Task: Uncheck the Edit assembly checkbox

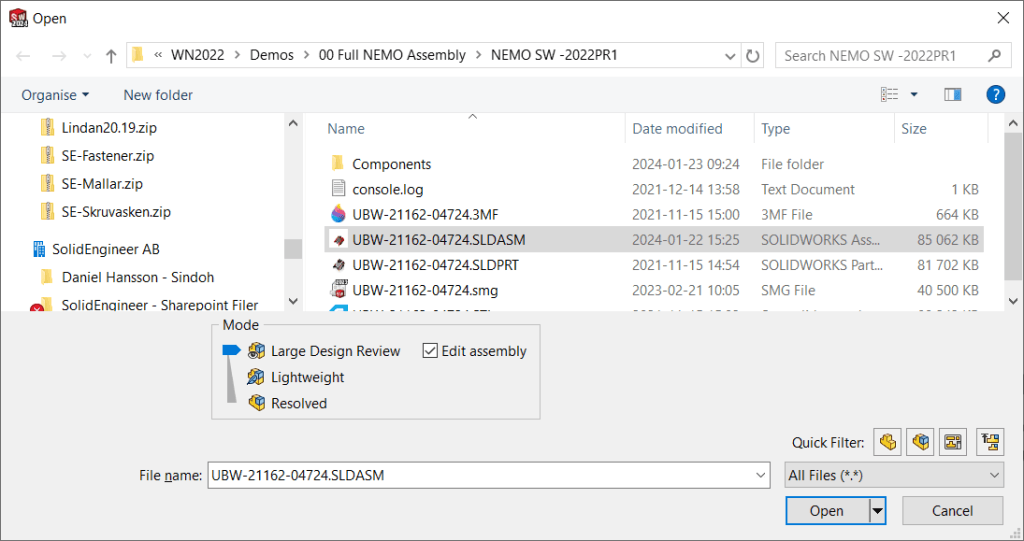Action: click(431, 351)
